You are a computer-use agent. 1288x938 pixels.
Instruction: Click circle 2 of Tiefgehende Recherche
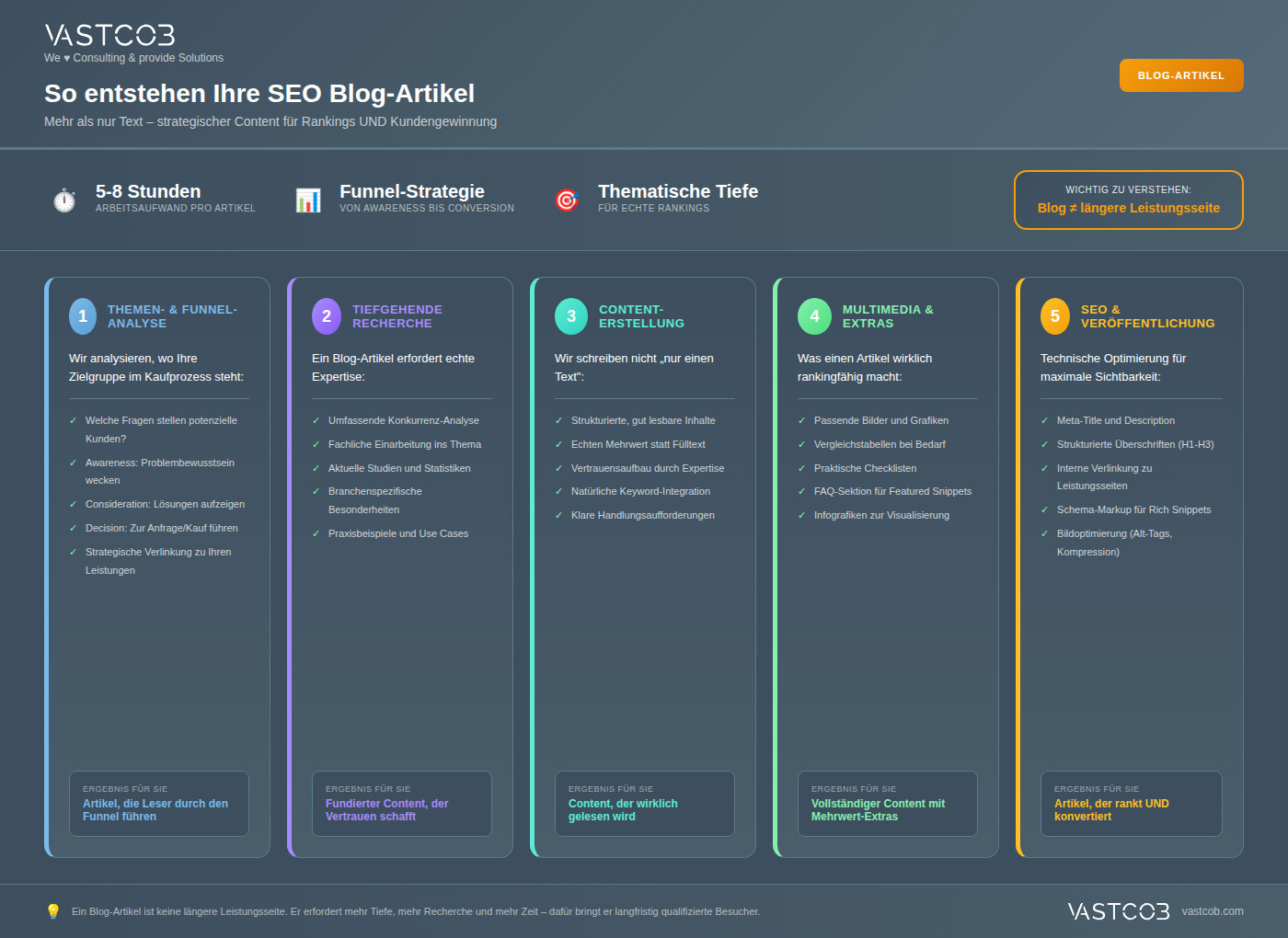(x=326, y=316)
